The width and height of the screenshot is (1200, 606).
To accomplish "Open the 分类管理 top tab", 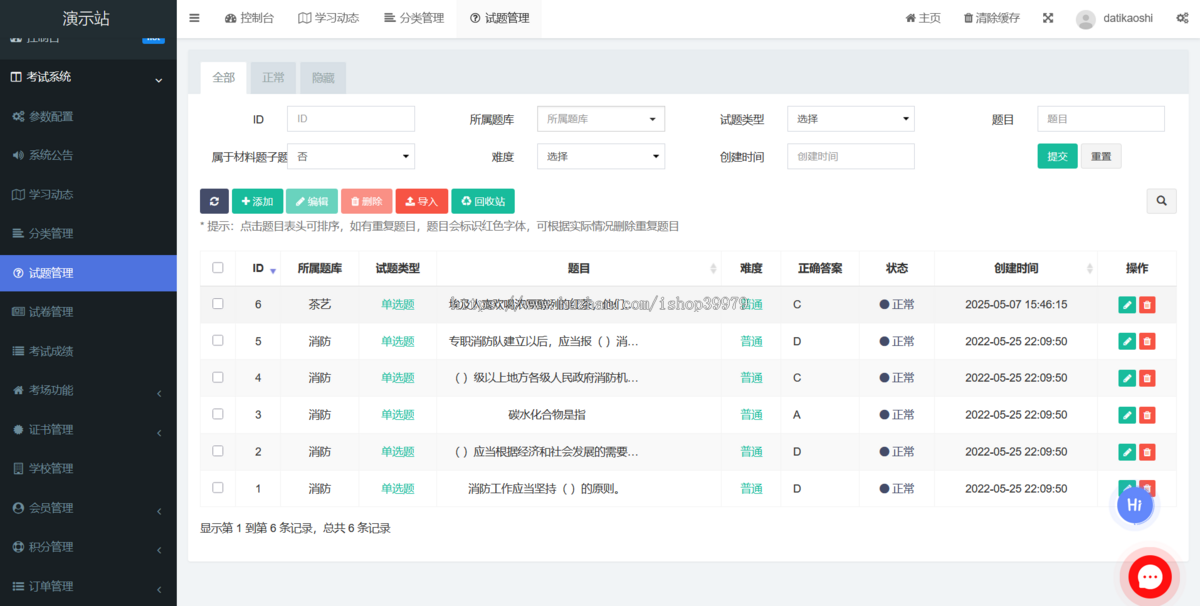I will pyautogui.click(x=414, y=18).
